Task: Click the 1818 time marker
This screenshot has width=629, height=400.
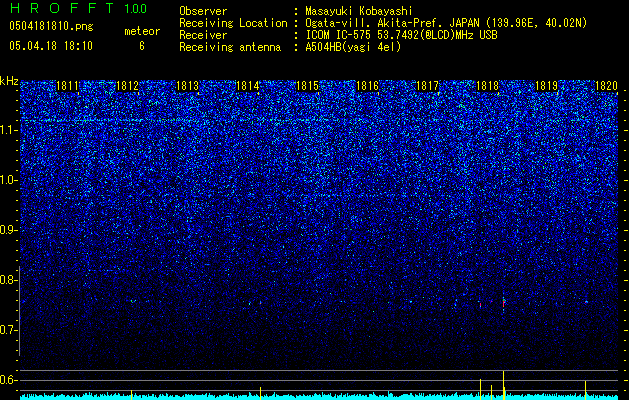Action: 487,86
